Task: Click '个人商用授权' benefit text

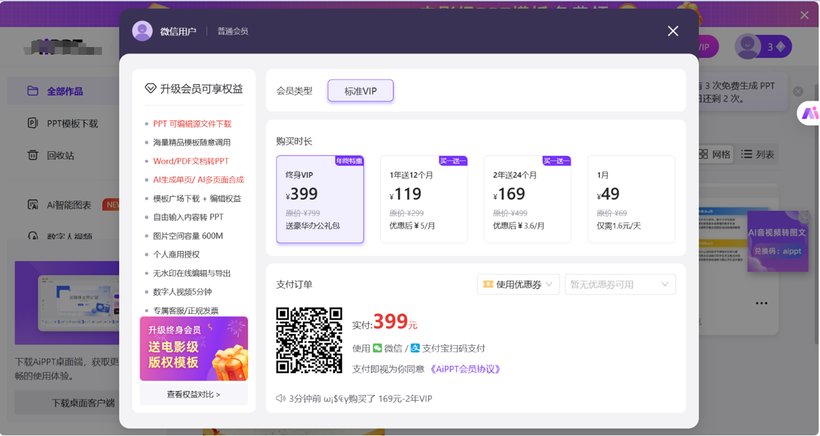Action: tap(176, 255)
